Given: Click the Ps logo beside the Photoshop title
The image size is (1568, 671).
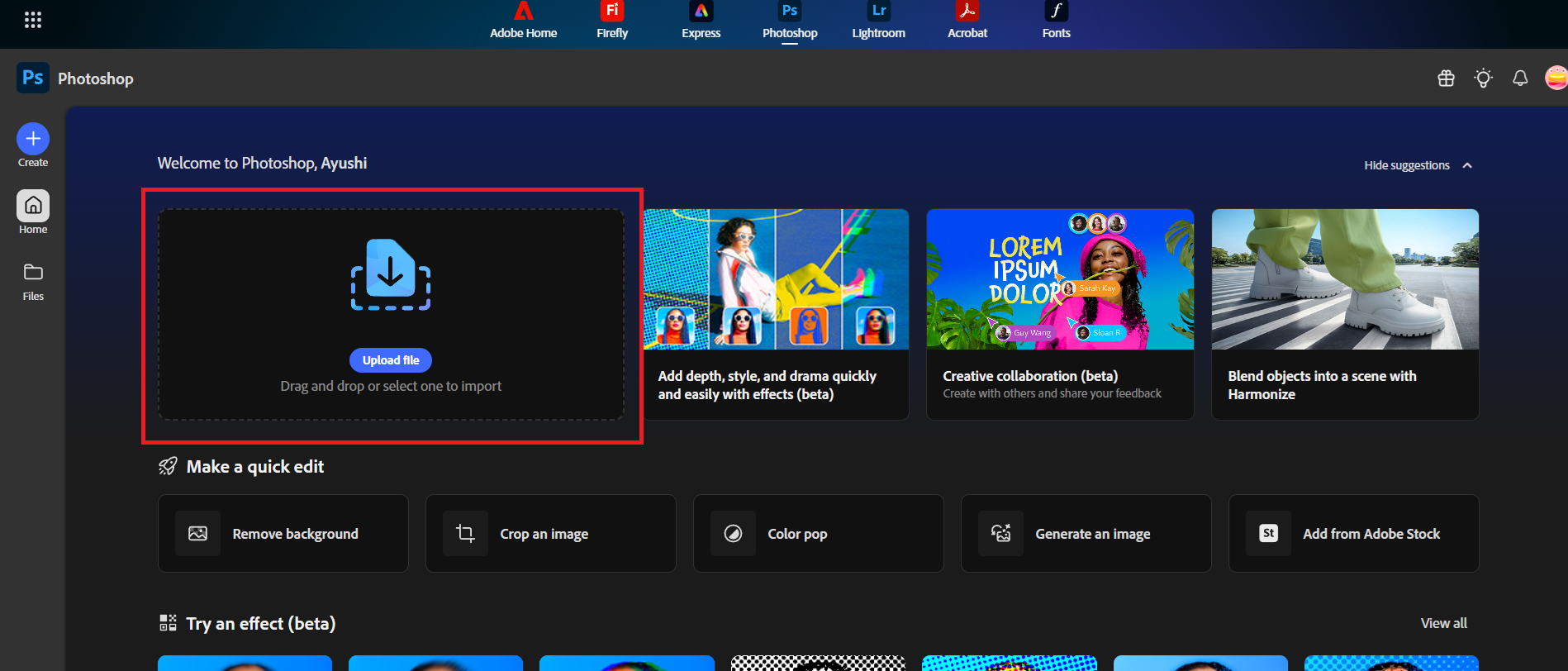Looking at the screenshot, I should (x=33, y=78).
